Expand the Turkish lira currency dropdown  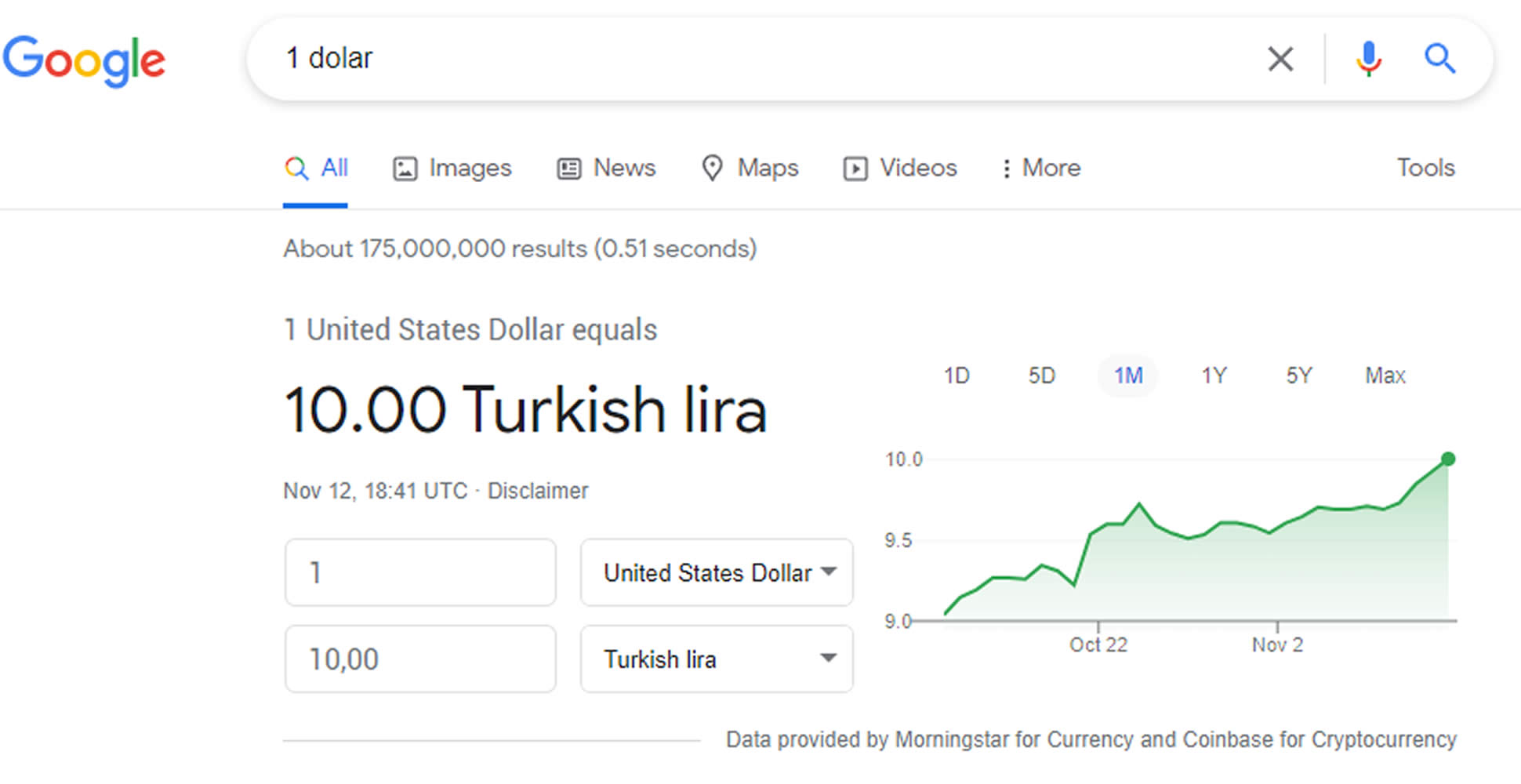click(x=717, y=659)
